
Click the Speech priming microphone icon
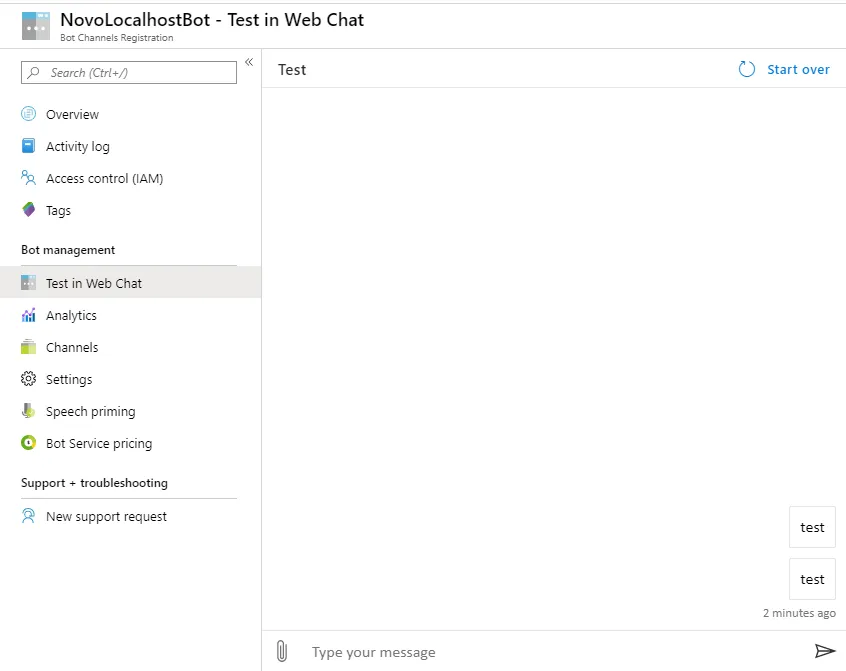click(28, 411)
